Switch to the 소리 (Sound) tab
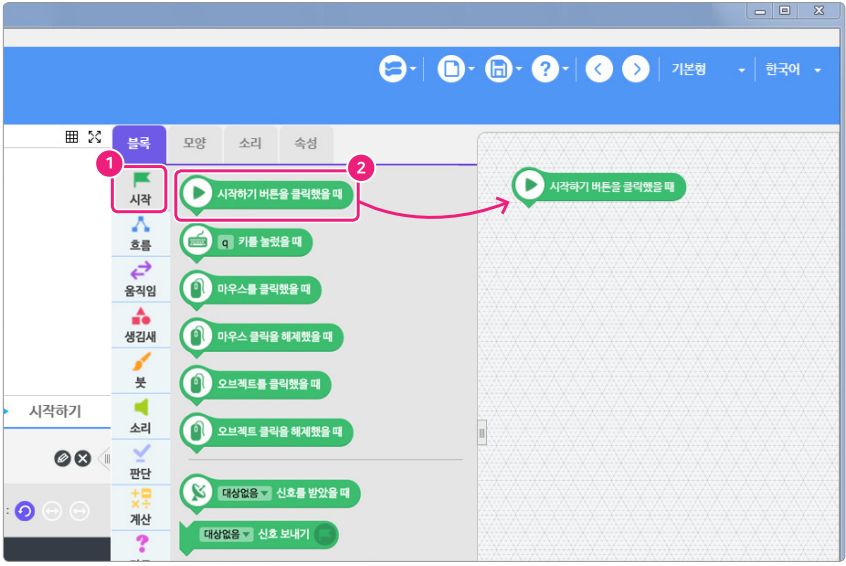 pyautogui.click(x=250, y=143)
